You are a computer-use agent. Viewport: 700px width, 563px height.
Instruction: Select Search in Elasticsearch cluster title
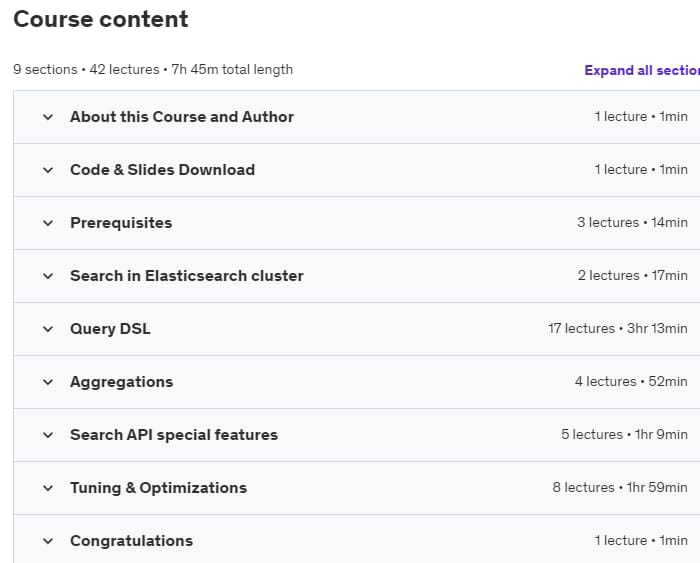click(187, 275)
